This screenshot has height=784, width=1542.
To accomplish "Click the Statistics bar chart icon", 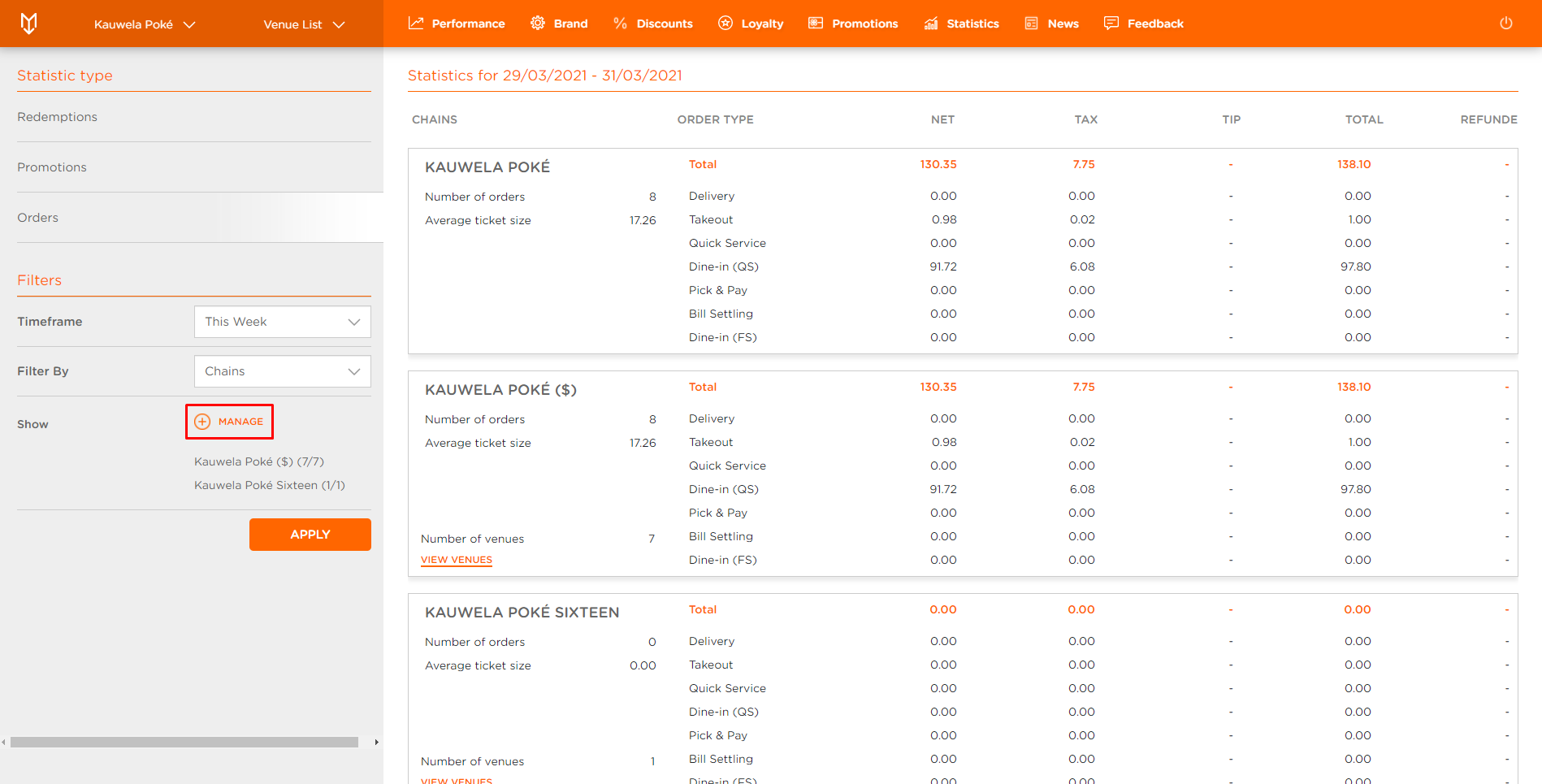I will (931, 24).
